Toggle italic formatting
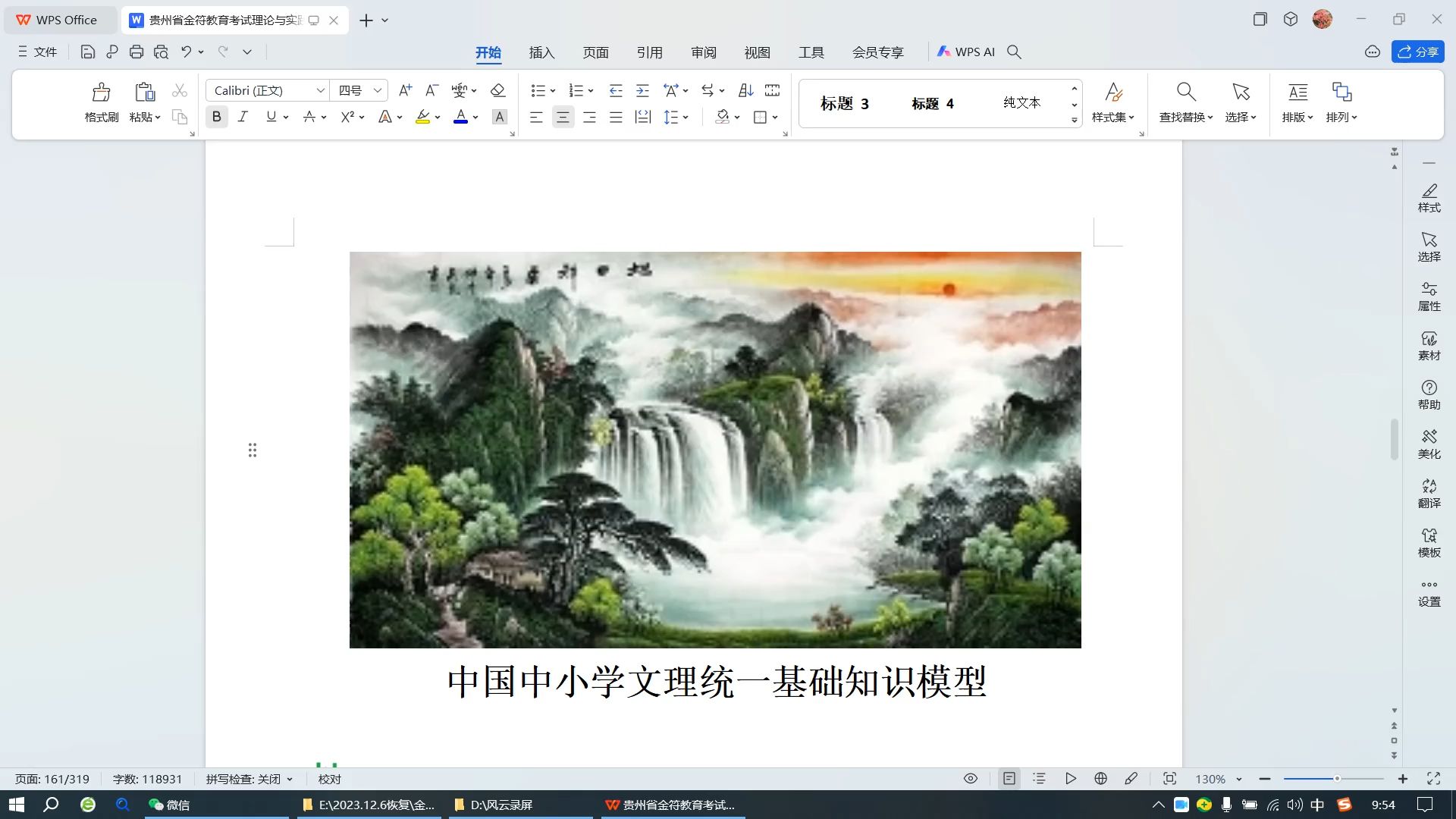This screenshot has width=1456, height=819. [x=243, y=117]
